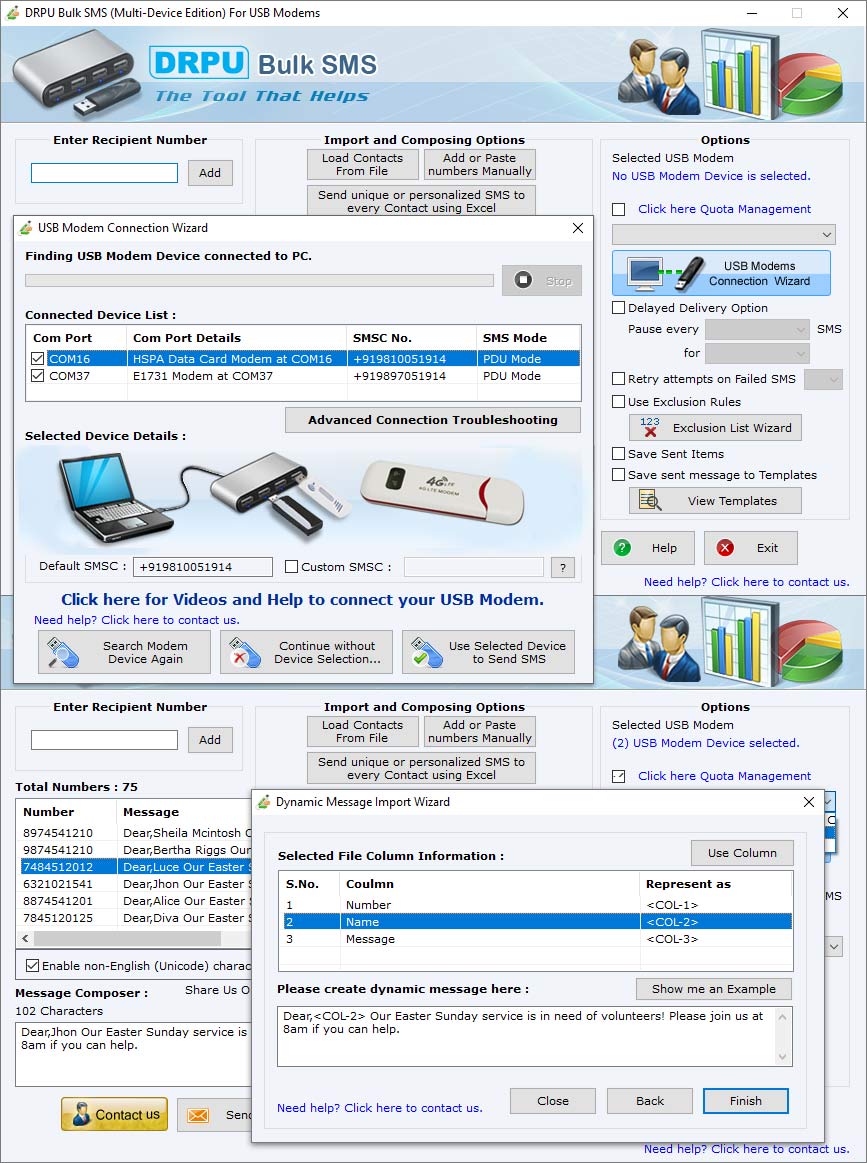
Task: Open the USB Modems Connection Wizard
Action: coord(722,272)
